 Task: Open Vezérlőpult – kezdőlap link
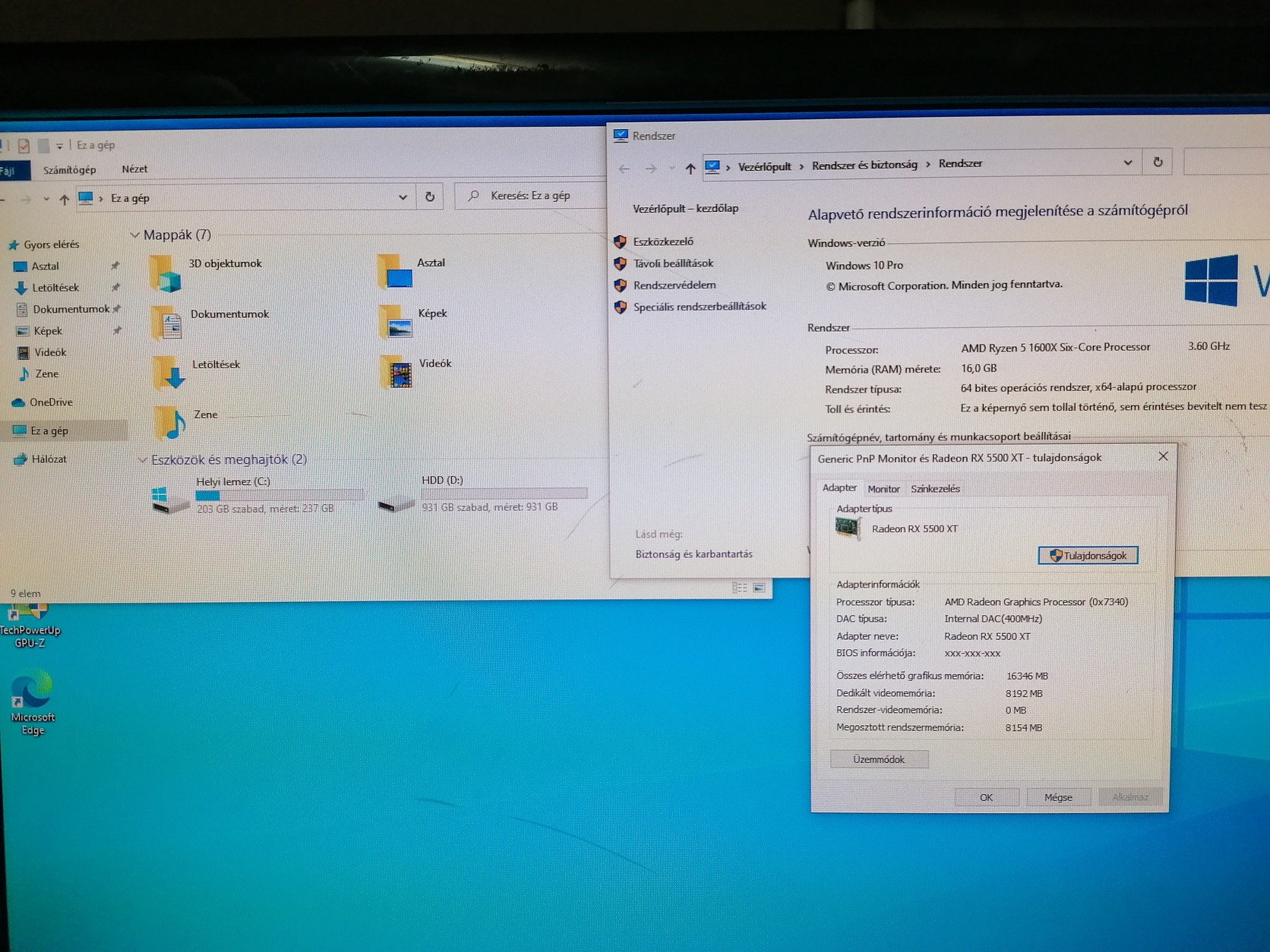click(x=685, y=208)
